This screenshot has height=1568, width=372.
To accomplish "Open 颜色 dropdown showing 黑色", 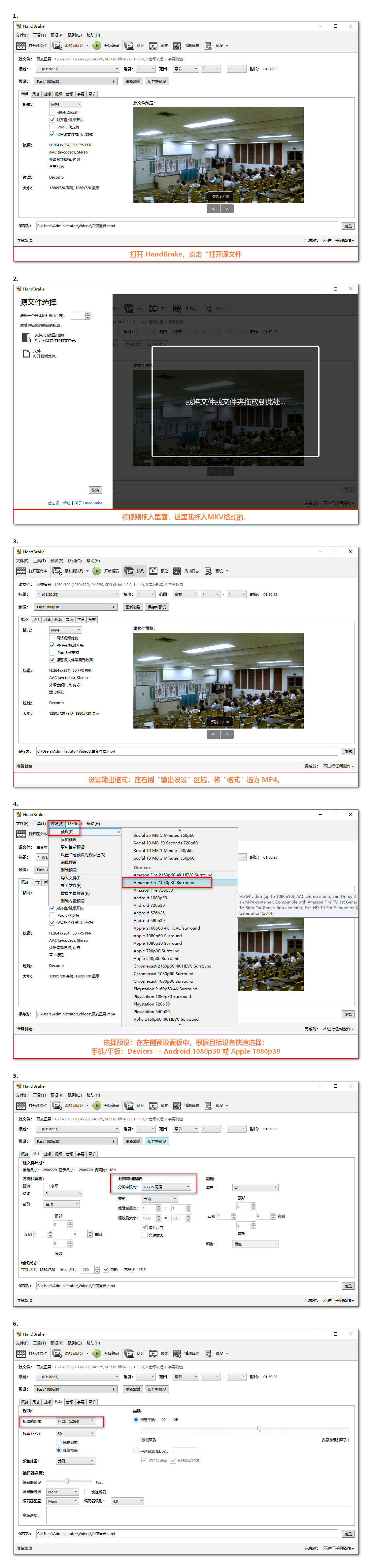I will (x=255, y=1244).
